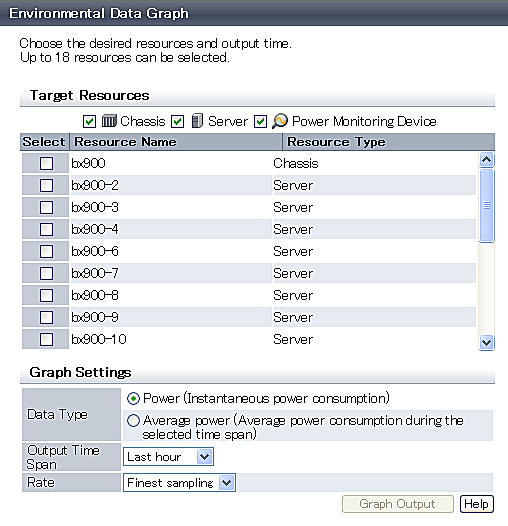508x526 pixels.
Task: Click the Server resource type icon
Action: 197,121
